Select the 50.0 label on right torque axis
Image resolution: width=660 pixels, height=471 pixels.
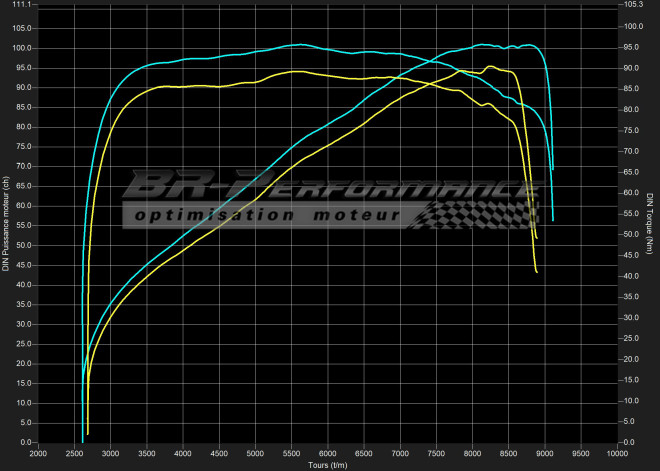tap(631, 235)
